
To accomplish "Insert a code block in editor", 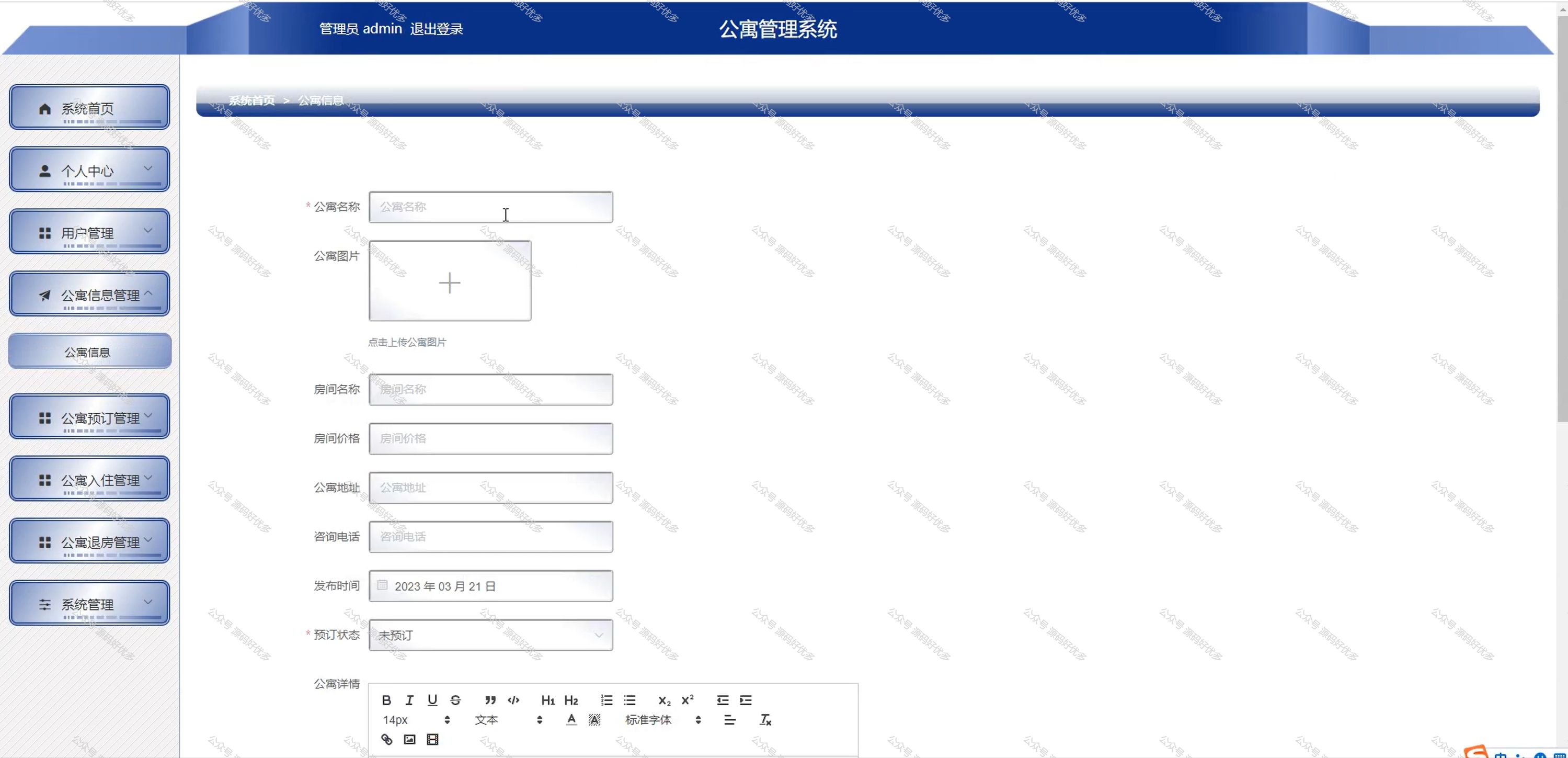I will click(513, 700).
